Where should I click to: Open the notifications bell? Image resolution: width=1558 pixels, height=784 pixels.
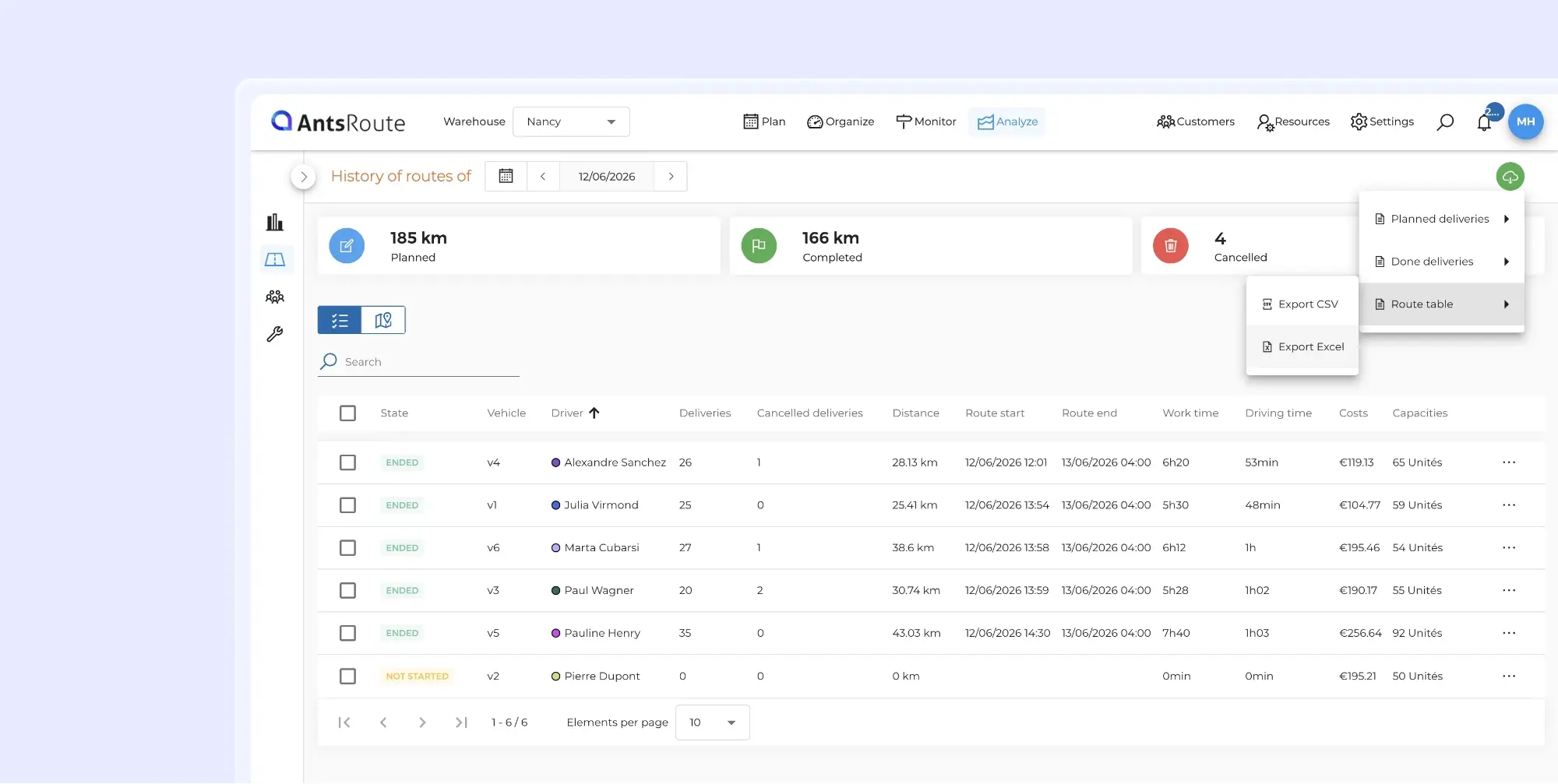[1484, 122]
